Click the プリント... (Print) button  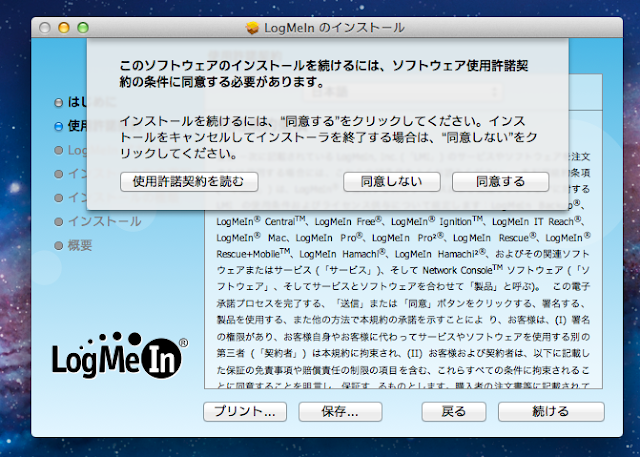pyautogui.click(x=245, y=412)
